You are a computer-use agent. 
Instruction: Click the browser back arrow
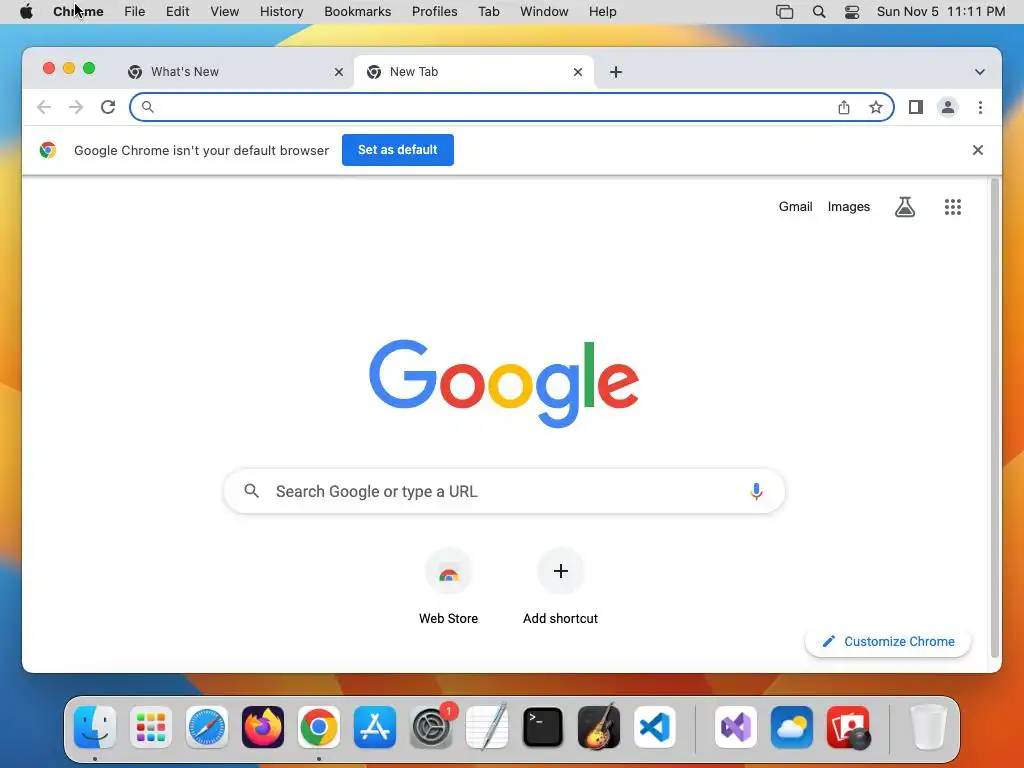[44, 107]
